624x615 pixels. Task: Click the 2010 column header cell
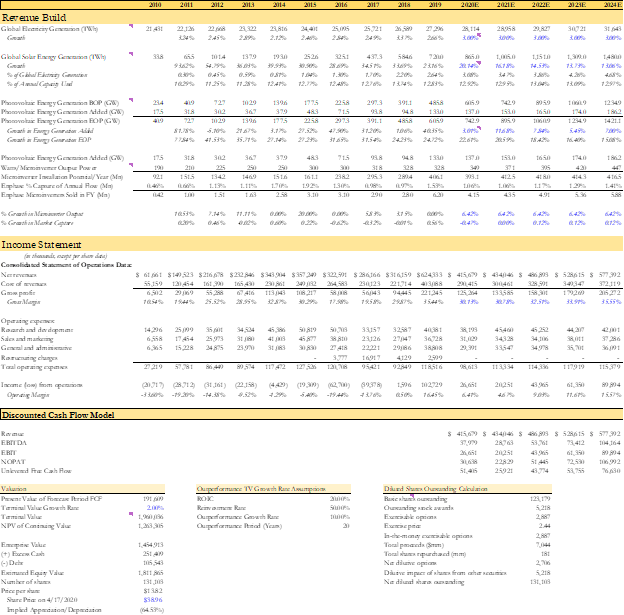(x=154, y=6)
